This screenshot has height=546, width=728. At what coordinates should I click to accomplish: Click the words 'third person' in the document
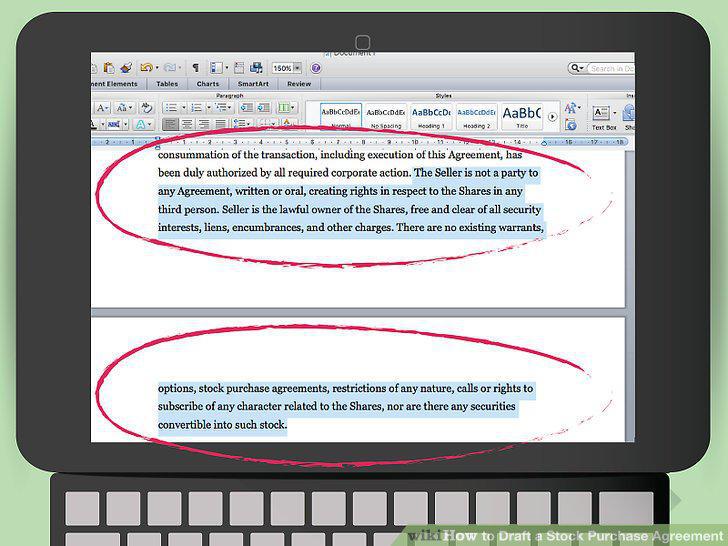pyautogui.click(x=188, y=210)
